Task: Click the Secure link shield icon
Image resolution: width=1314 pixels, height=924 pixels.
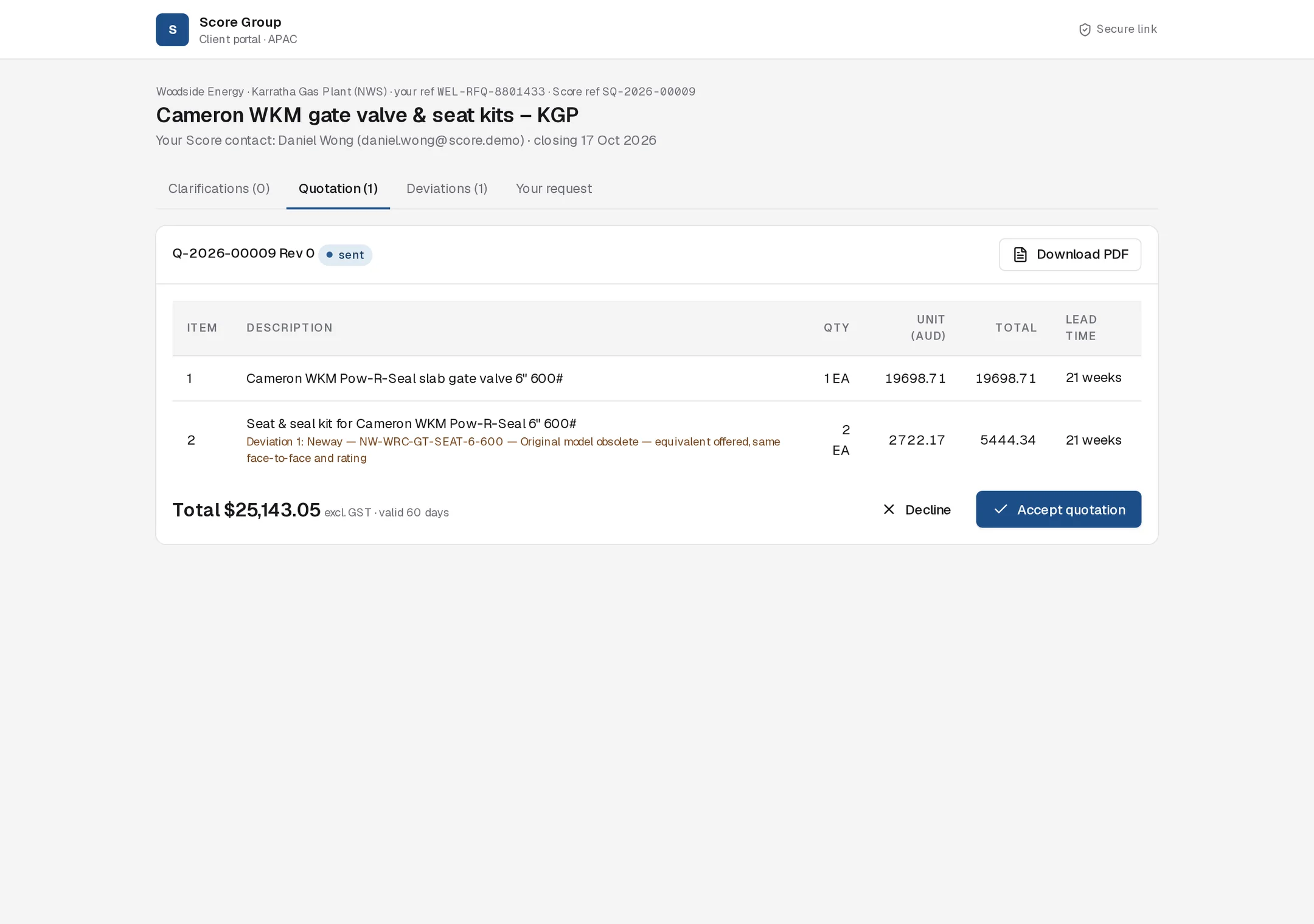Action: click(1084, 30)
